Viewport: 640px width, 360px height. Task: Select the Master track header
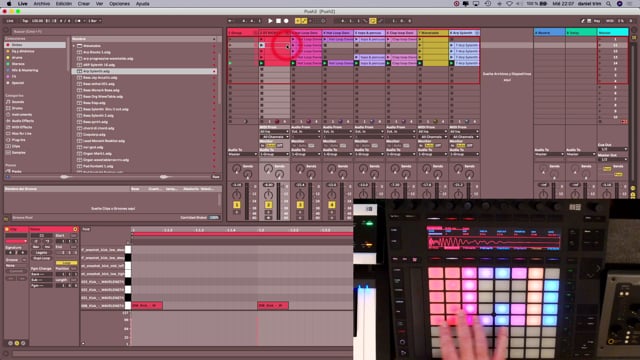click(x=613, y=33)
